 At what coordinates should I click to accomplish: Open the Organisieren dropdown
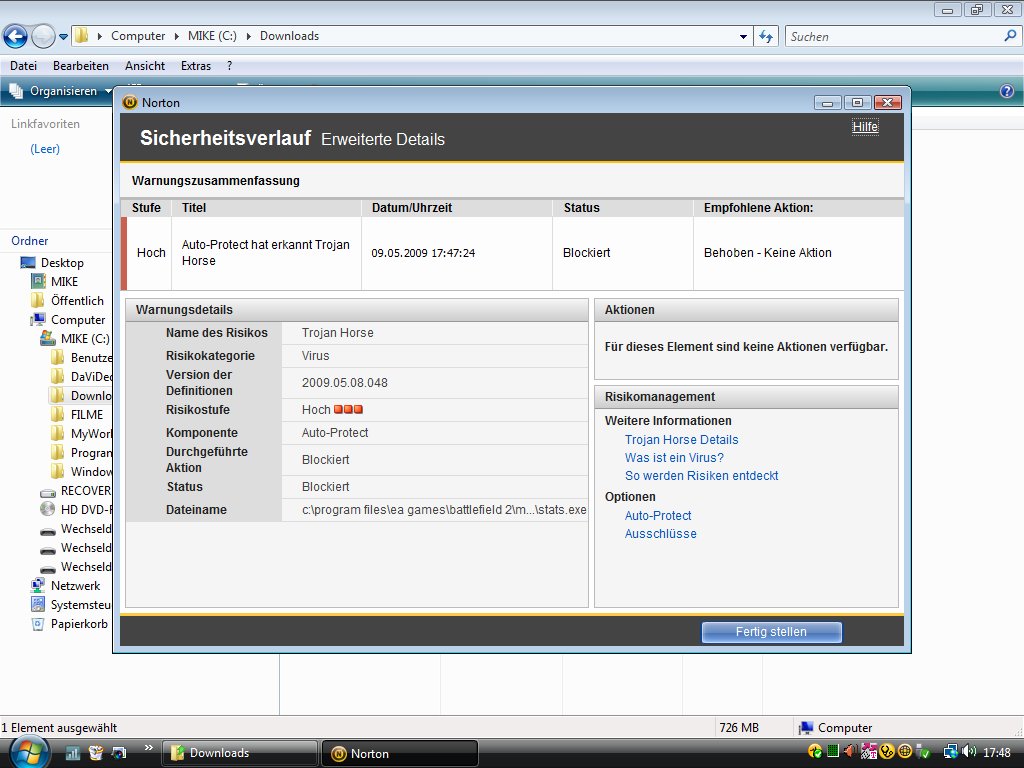[x=61, y=91]
